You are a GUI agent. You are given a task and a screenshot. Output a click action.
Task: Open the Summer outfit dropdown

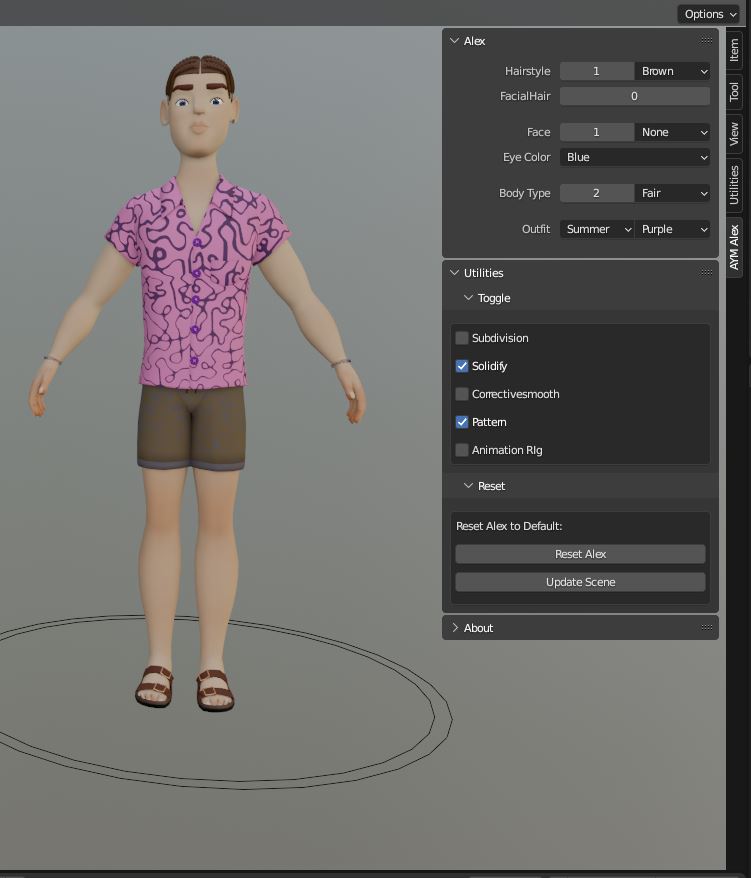click(596, 229)
